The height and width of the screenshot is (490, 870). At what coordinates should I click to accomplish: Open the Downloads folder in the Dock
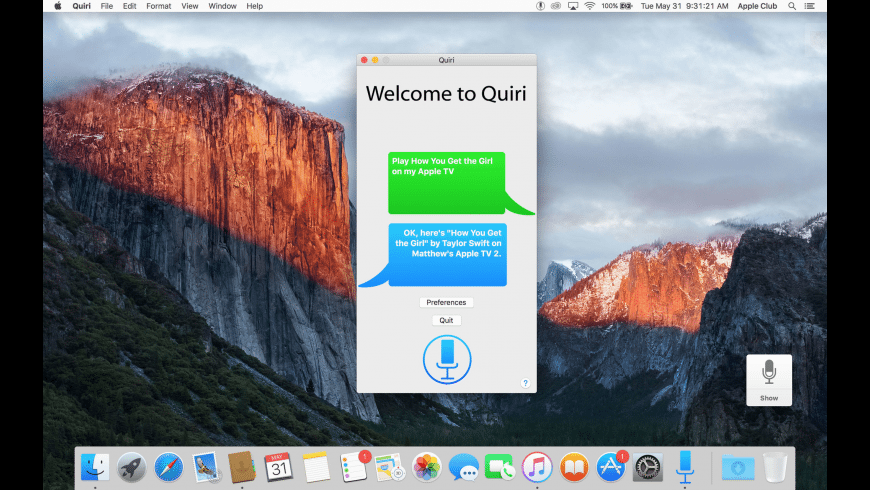[738, 467]
